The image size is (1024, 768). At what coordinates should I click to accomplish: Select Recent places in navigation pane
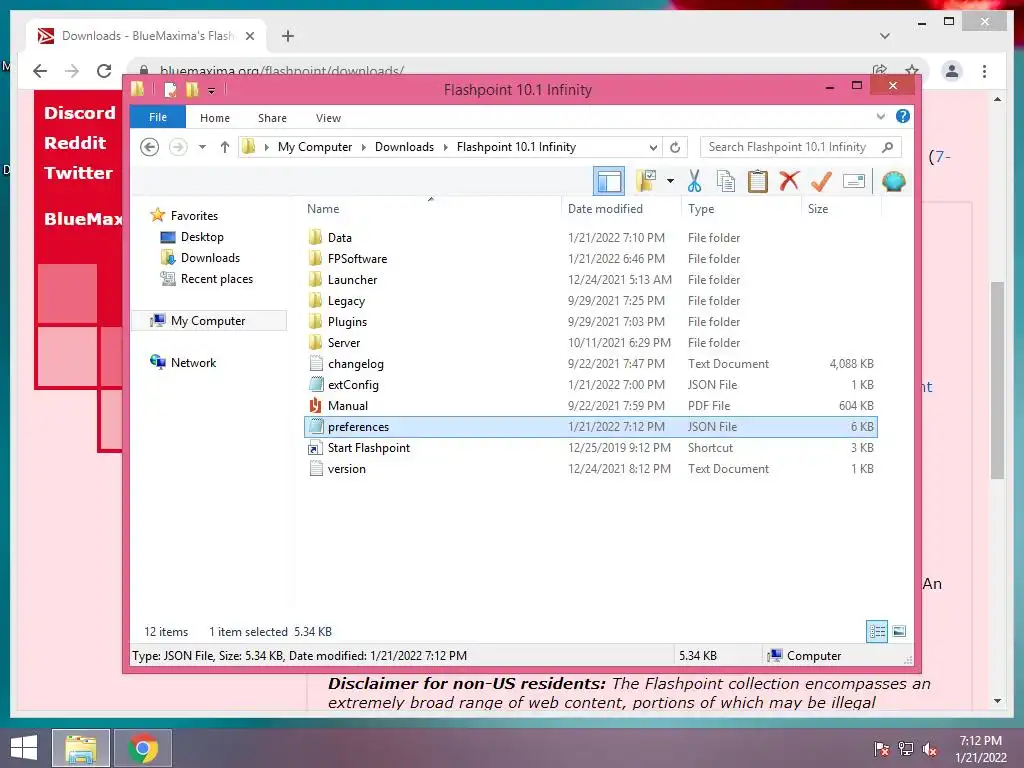click(x=217, y=279)
